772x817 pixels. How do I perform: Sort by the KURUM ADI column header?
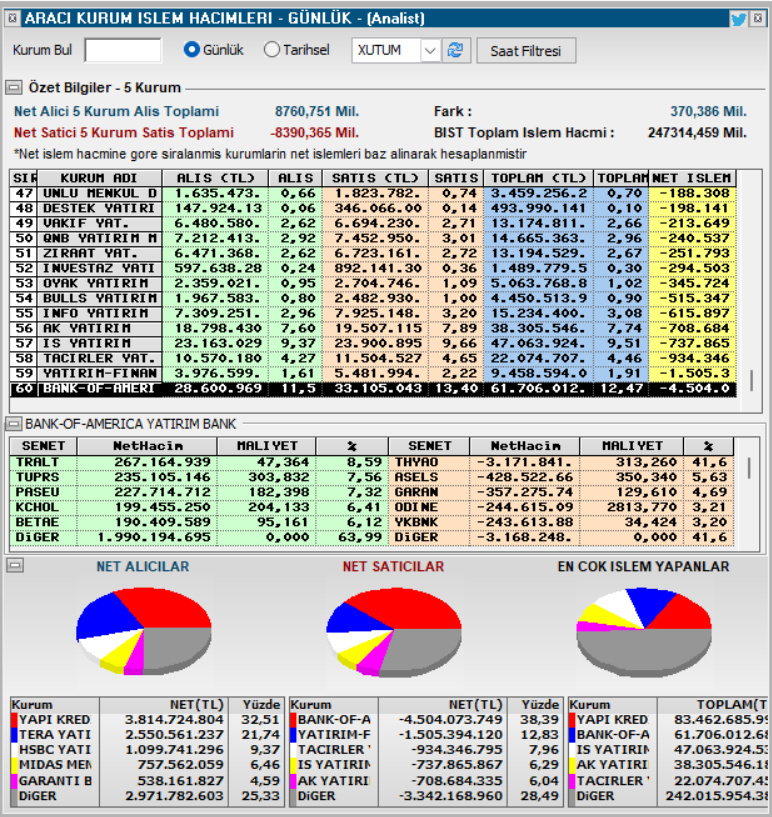(x=99, y=178)
